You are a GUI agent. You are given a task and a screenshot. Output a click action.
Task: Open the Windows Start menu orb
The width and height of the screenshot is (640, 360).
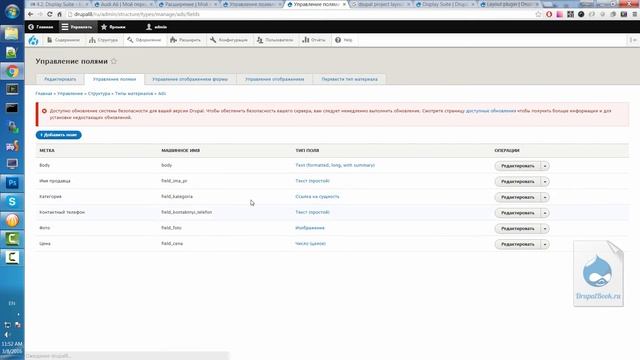(x=12, y=11)
